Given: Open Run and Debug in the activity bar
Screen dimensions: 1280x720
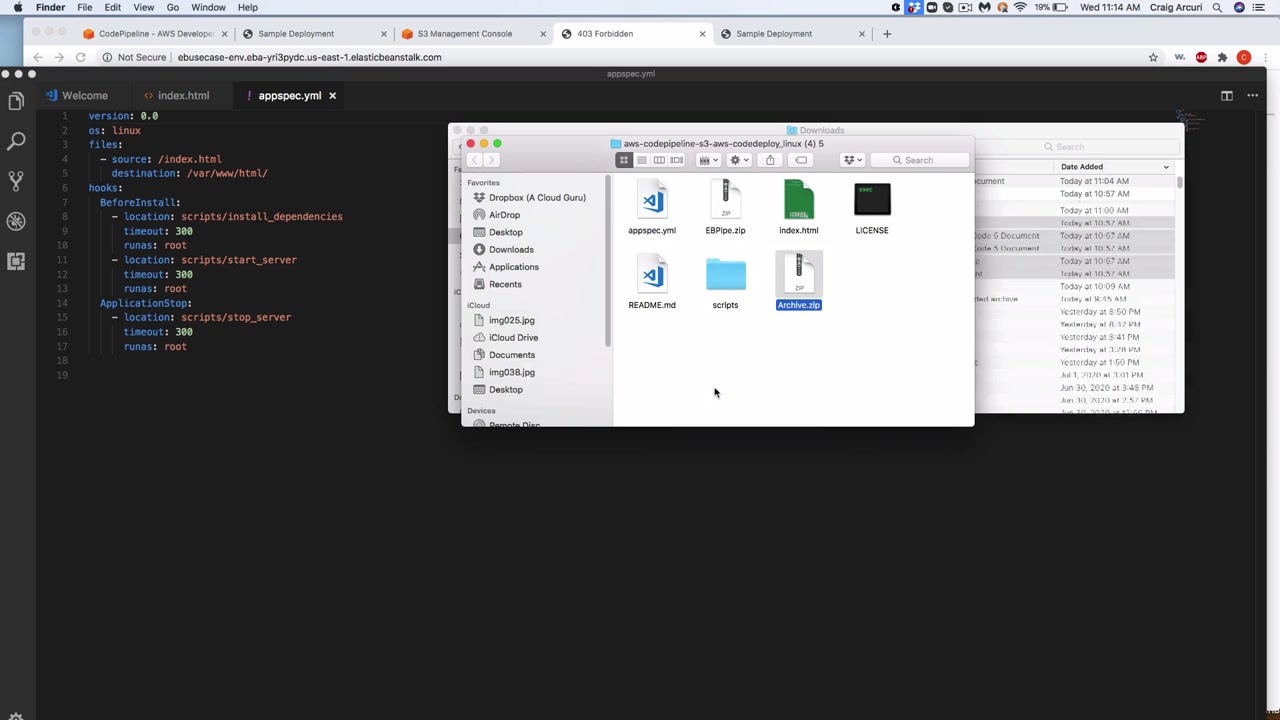Looking at the screenshot, I should tap(16, 221).
